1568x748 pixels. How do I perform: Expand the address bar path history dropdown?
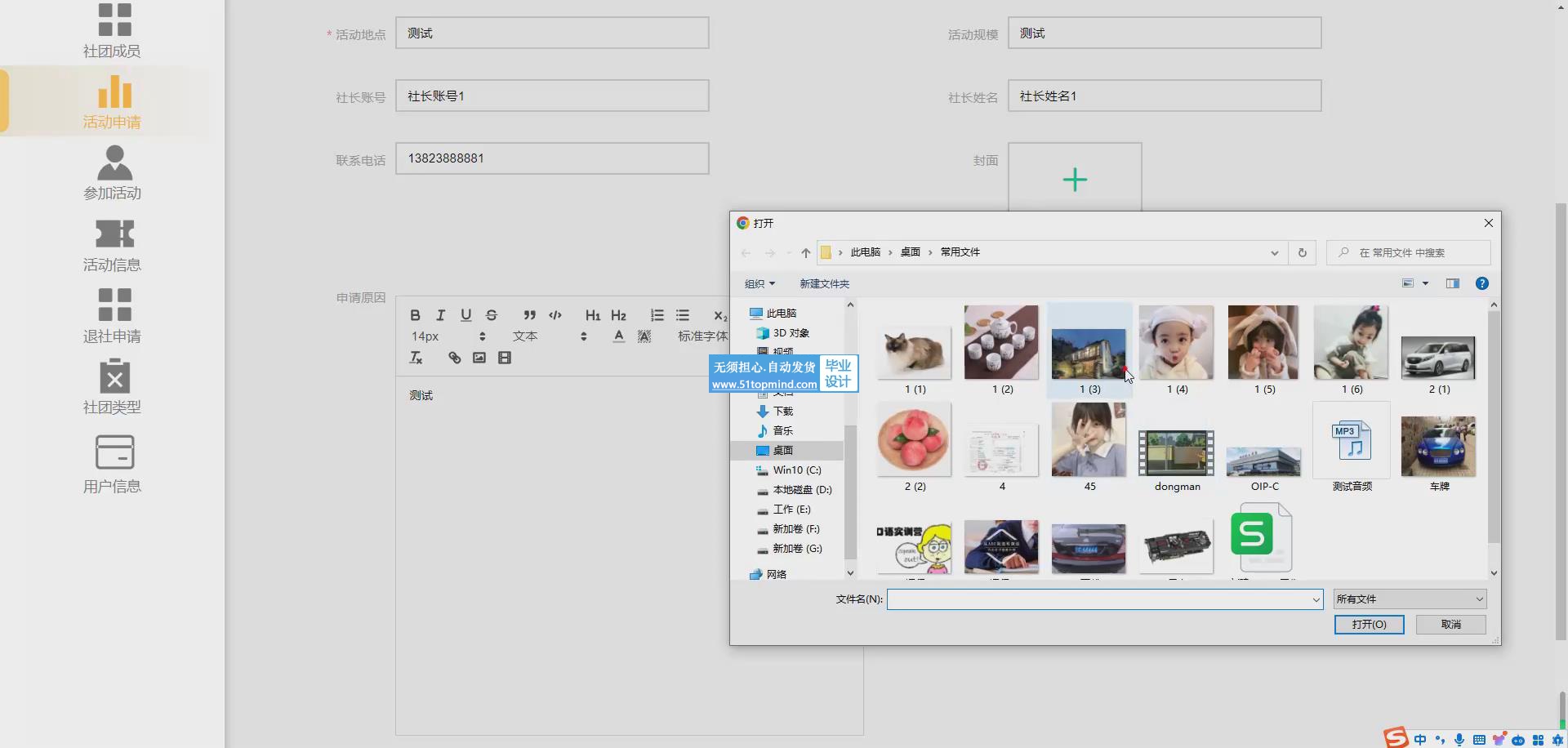pyautogui.click(x=1274, y=253)
